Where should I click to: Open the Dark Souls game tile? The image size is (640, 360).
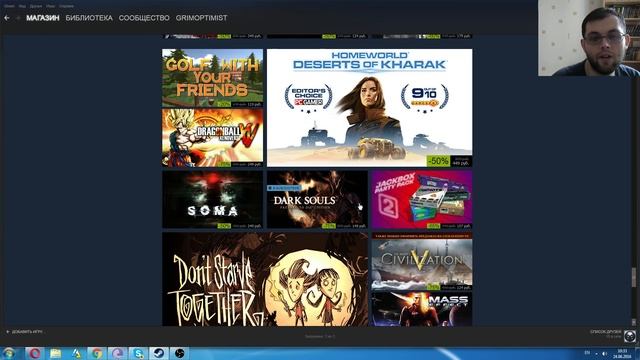click(x=317, y=200)
